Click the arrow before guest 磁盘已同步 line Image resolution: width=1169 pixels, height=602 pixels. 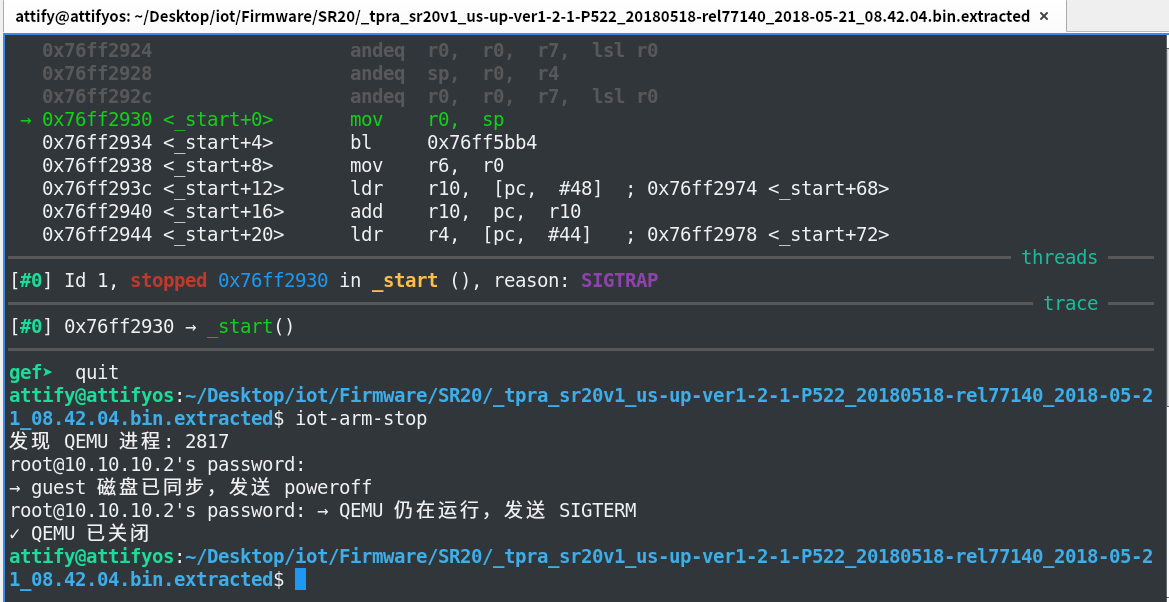15,488
